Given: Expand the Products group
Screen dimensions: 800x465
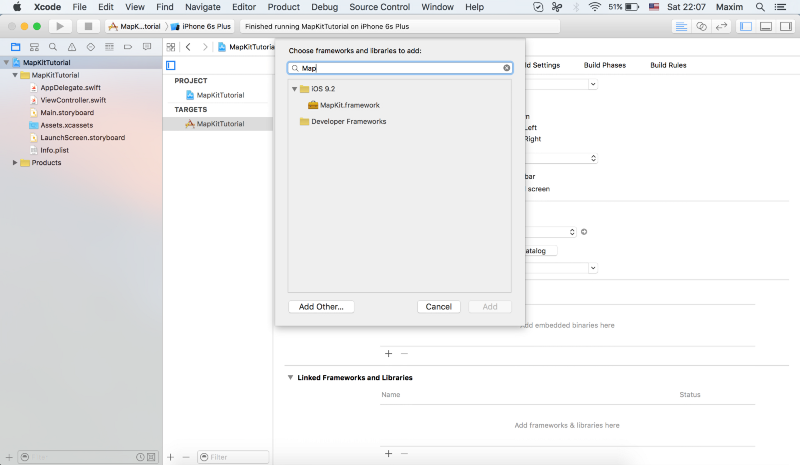Looking at the screenshot, I should click(15, 162).
